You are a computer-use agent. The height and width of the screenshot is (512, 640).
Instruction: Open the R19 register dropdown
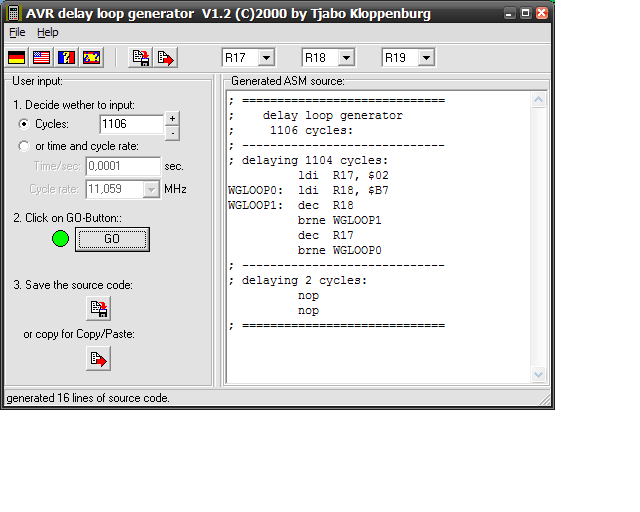pos(427,58)
